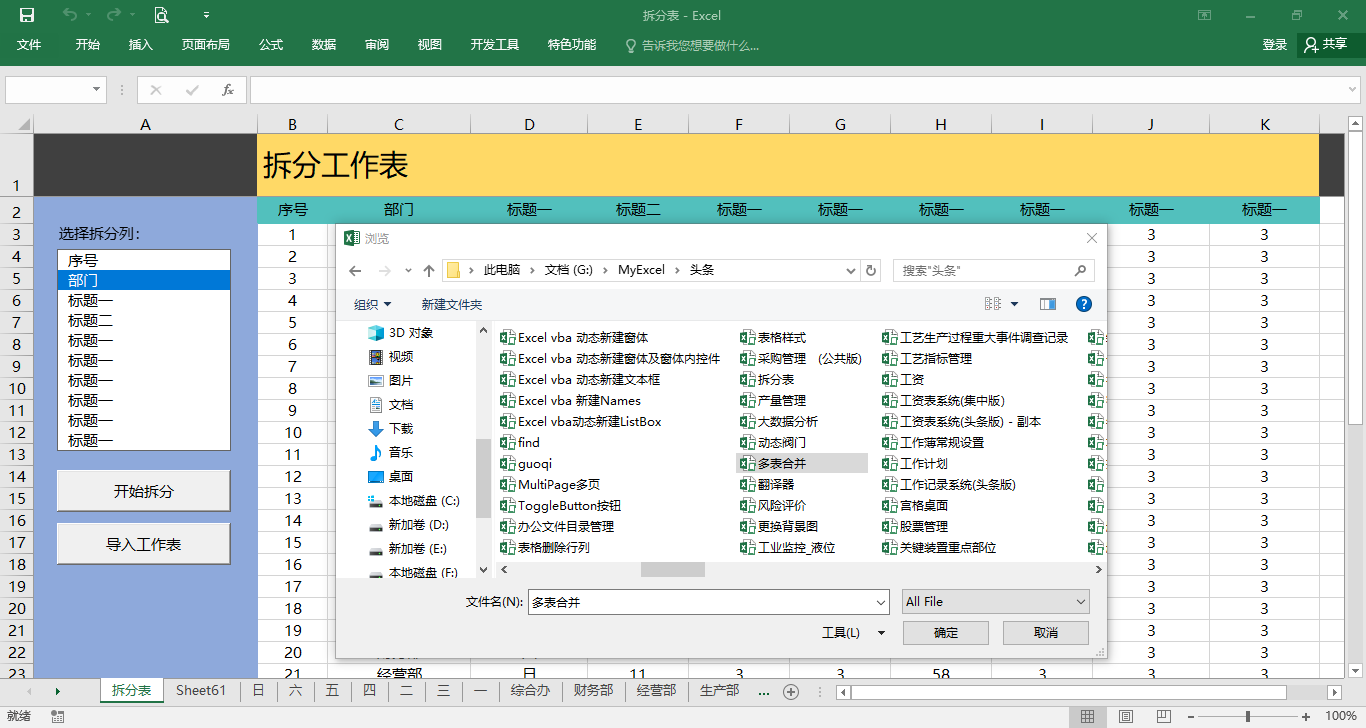
Task: Click the insert function fx icon
Action: [227, 90]
